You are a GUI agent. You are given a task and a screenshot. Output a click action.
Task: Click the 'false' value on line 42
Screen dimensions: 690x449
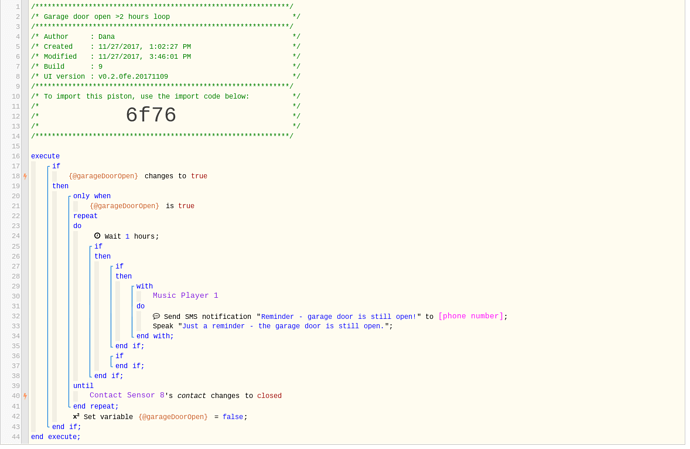tap(233, 417)
